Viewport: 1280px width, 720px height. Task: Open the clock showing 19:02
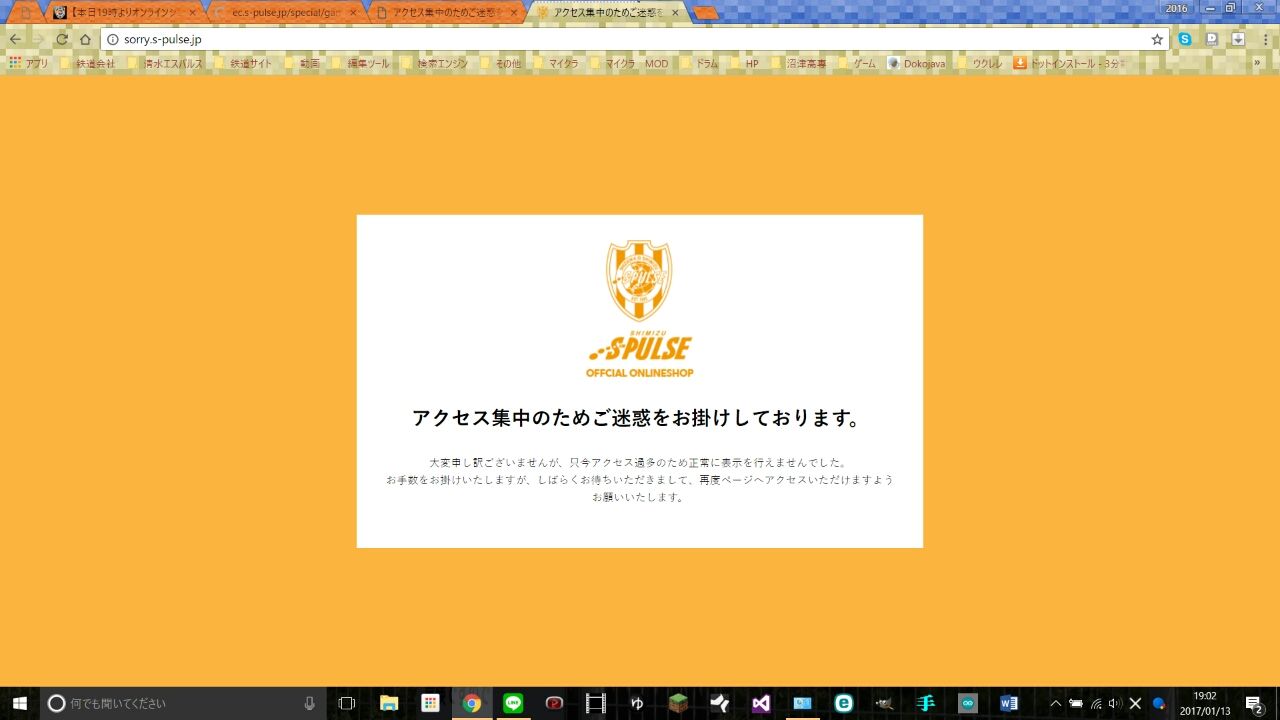(1205, 703)
